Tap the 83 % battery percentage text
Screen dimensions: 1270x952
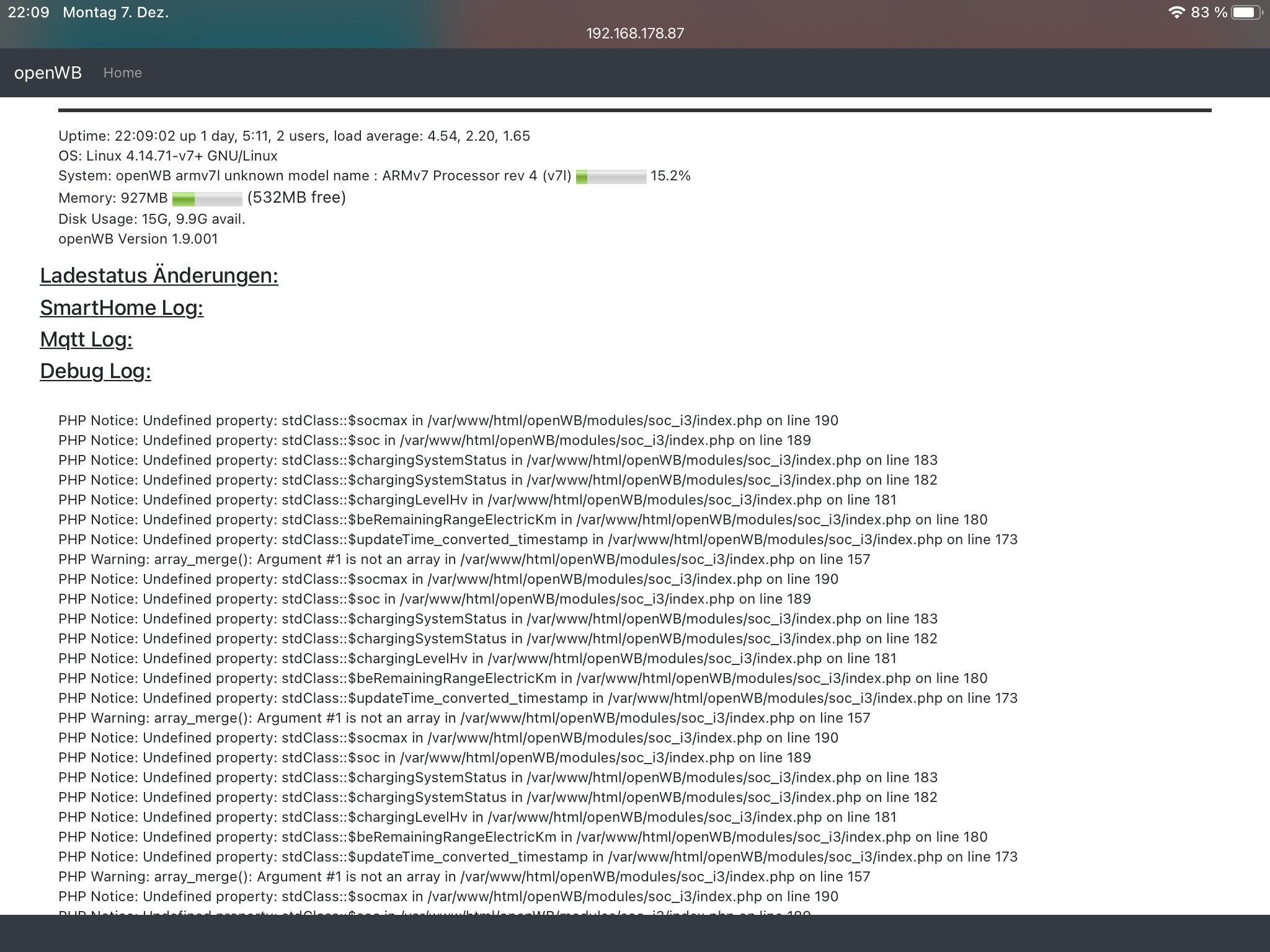[1209, 12]
